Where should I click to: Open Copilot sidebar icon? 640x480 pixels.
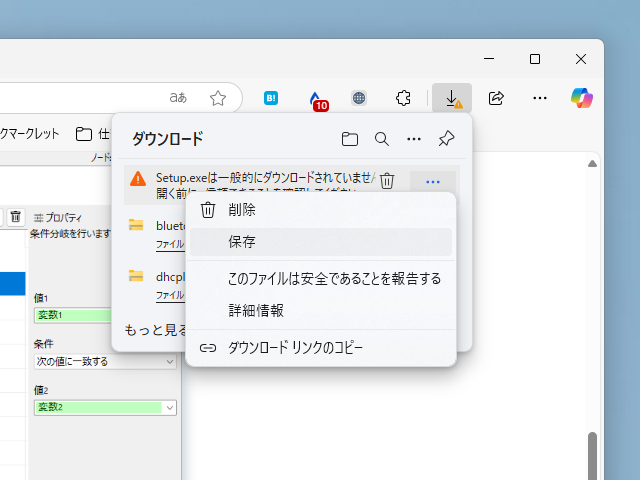(x=582, y=98)
